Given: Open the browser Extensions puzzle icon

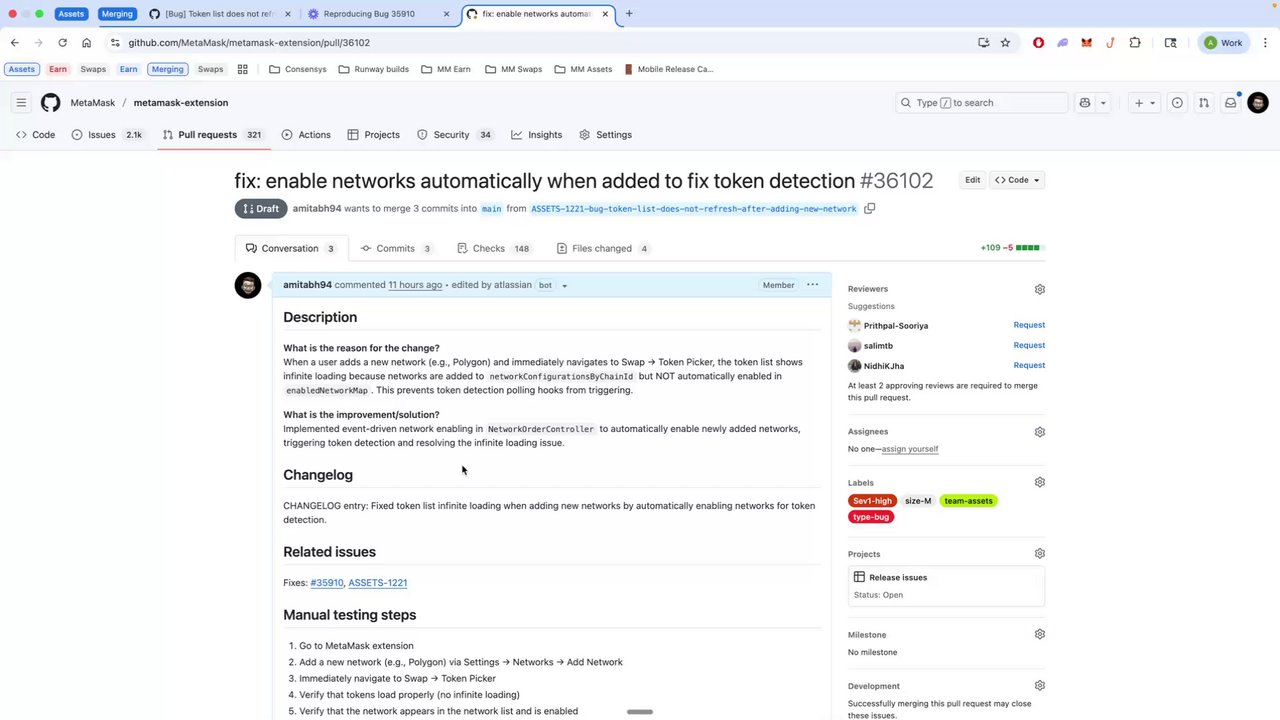Looking at the screenshot, I should pos(1135,43).
